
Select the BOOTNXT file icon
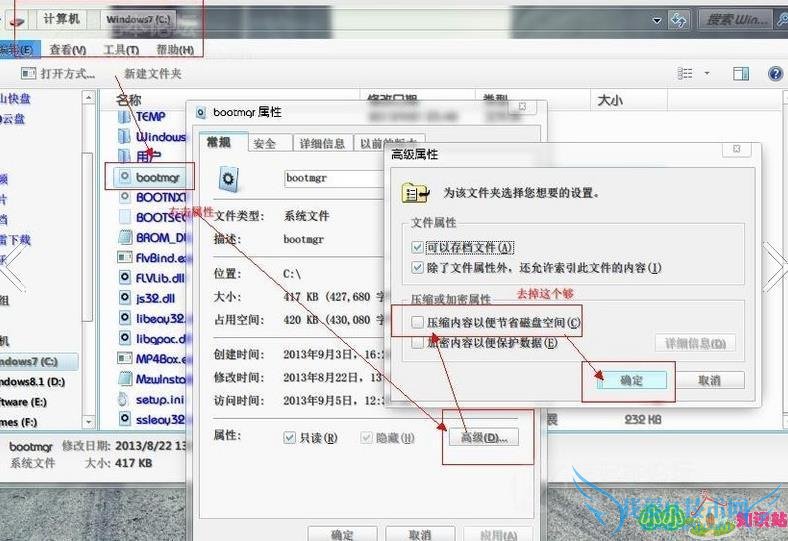[125, 197]
